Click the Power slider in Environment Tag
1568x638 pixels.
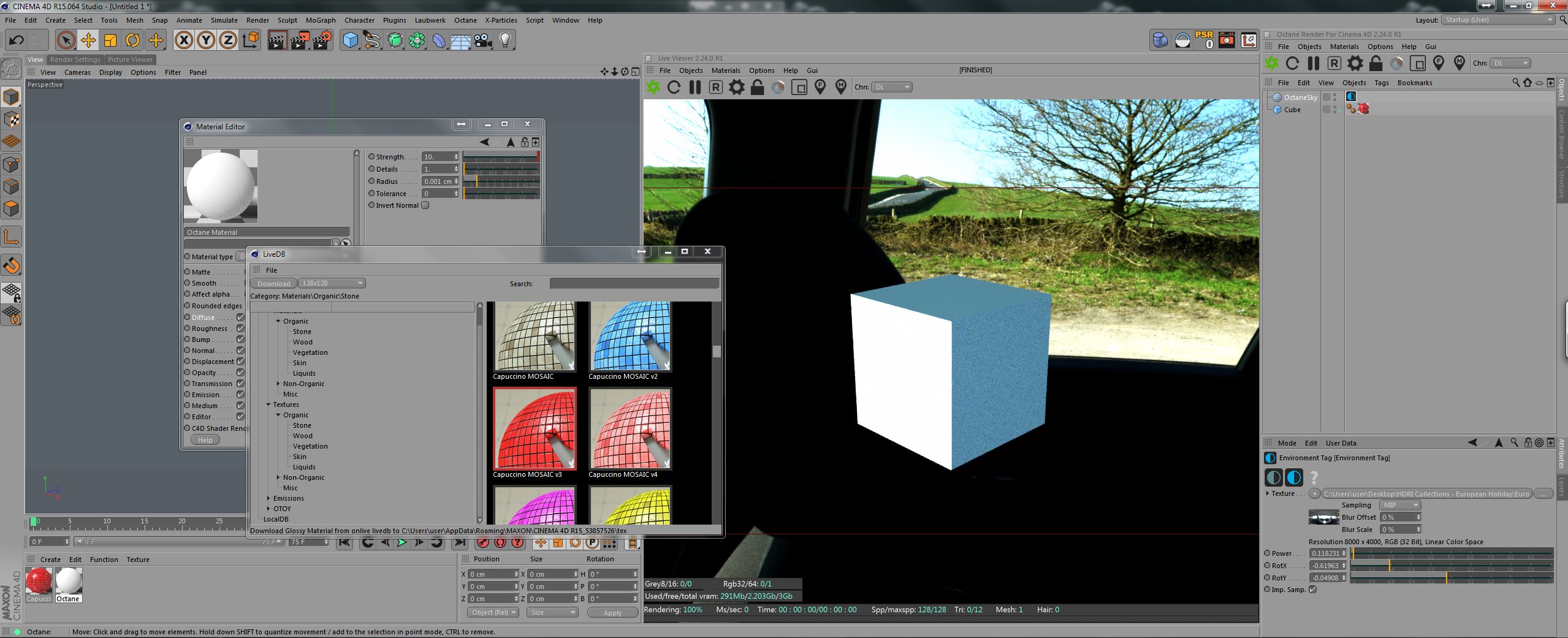[1452, 553]
